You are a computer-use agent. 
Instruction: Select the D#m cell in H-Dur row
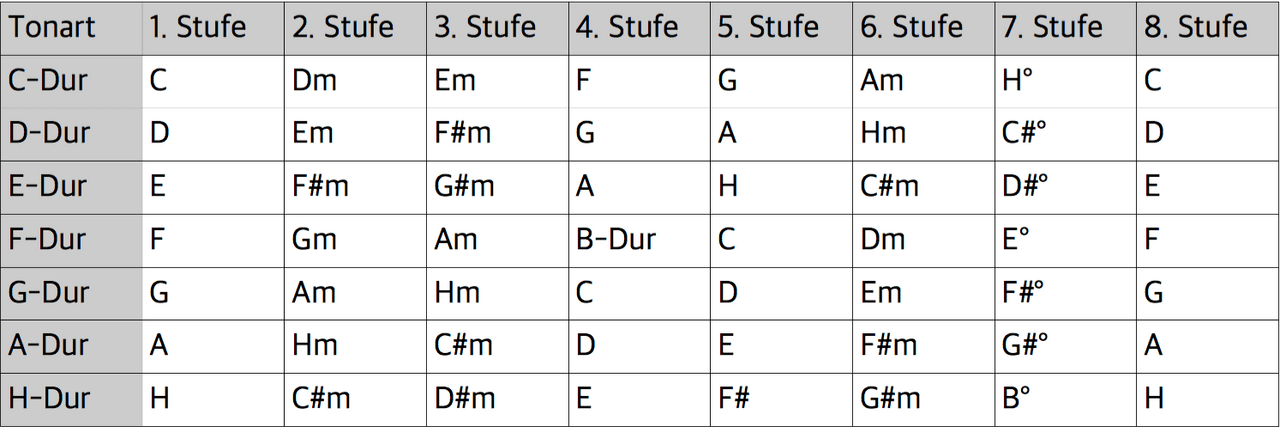pos(465,398)
